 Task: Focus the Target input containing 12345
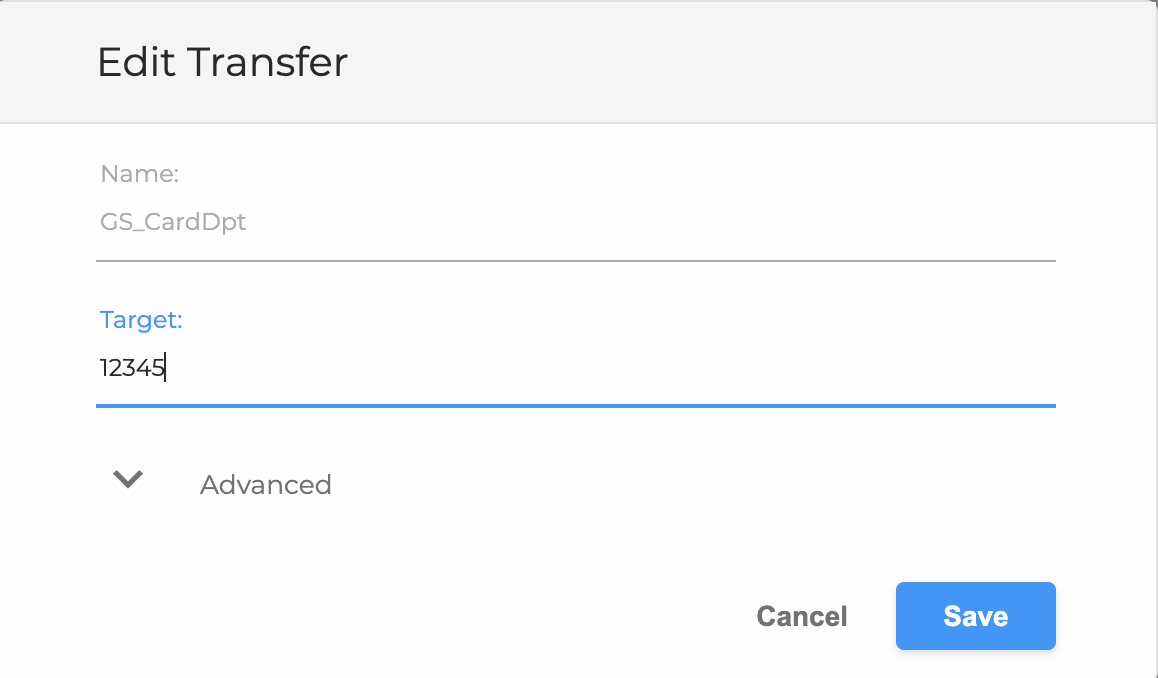tap(575, 367)
